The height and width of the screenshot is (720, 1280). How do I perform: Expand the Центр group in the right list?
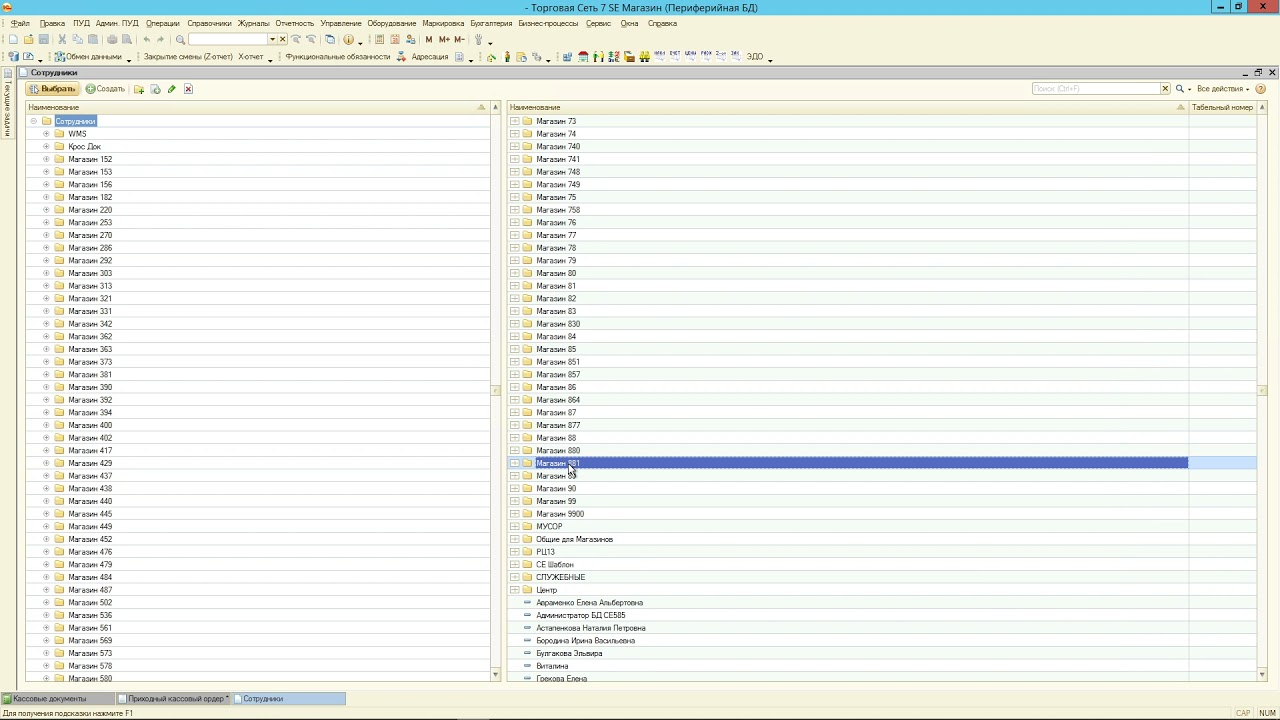click(x=515, y=590)
